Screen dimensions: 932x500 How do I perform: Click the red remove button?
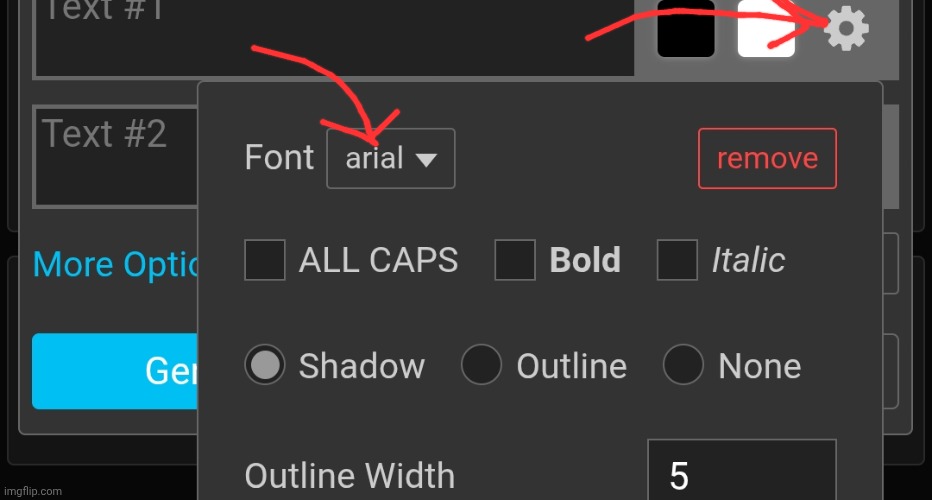767,158
